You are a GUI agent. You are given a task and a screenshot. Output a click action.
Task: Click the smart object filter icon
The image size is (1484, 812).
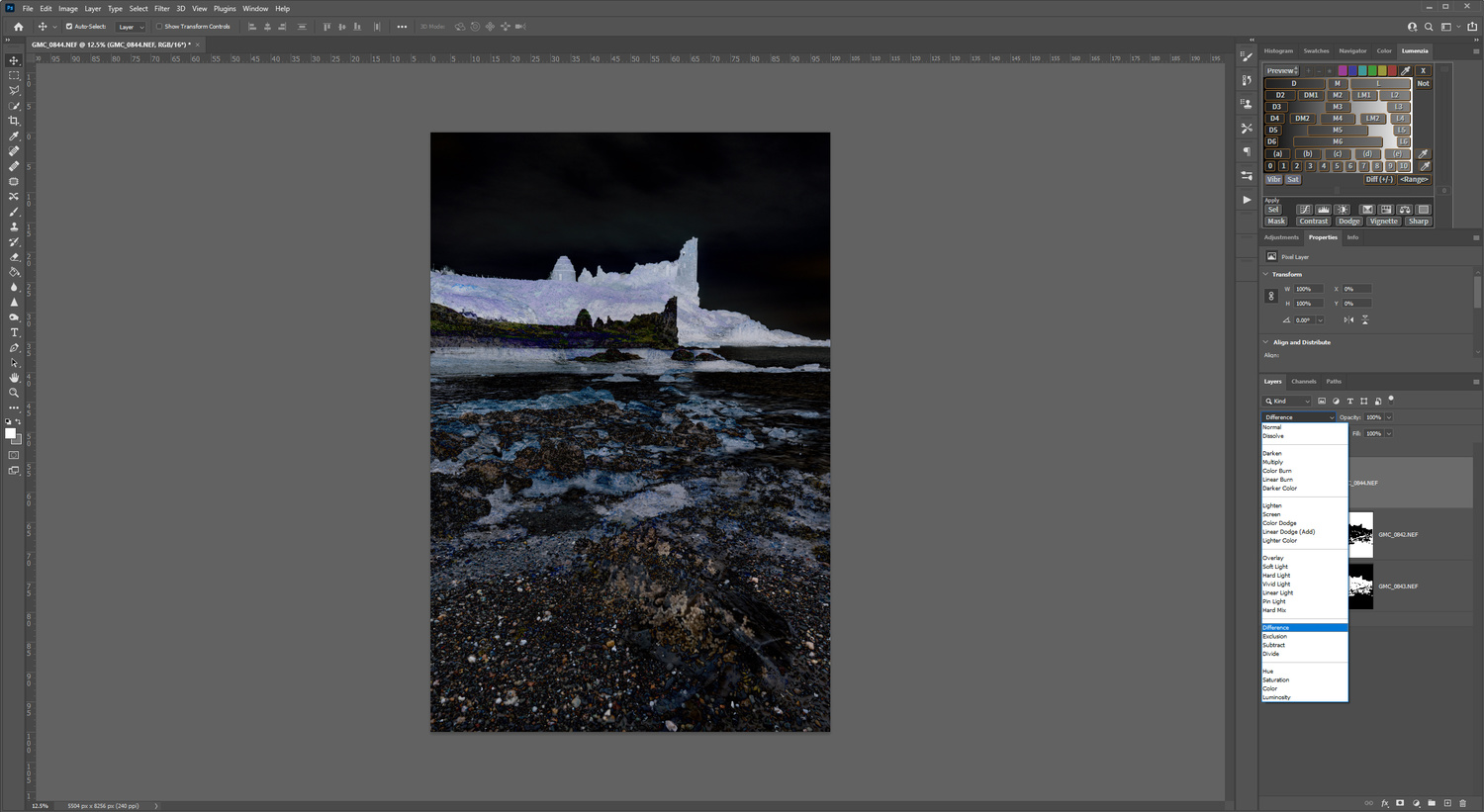click(x=1378, y=401)
